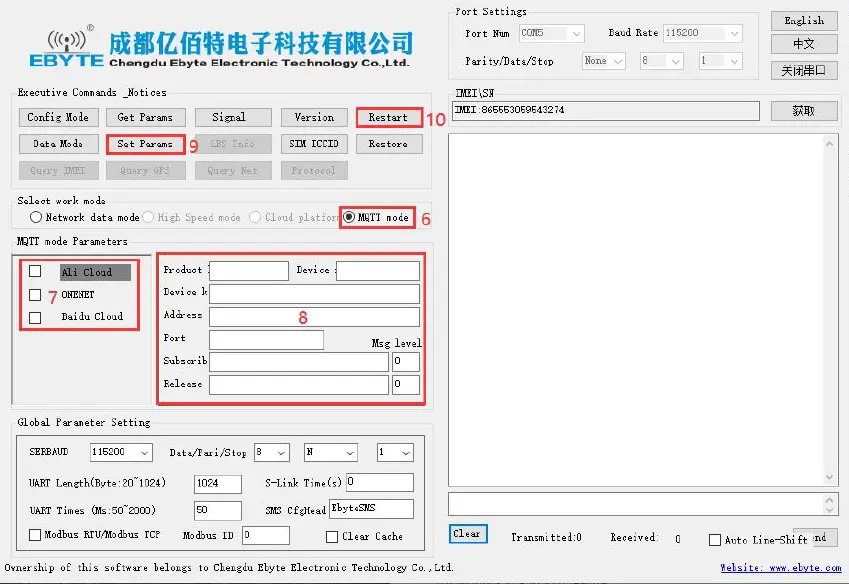Click the Device name input field
Viewport: 849px width, 584px height.
378,271
